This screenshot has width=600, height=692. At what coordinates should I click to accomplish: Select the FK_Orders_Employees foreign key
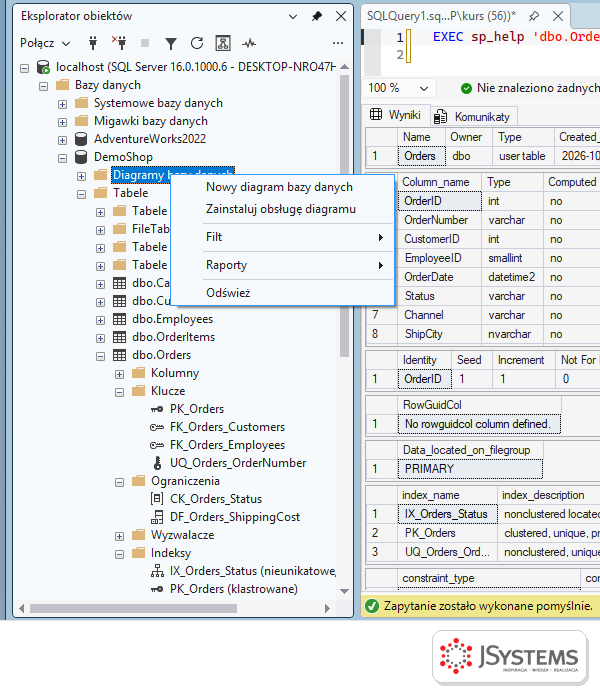(227, 445)
